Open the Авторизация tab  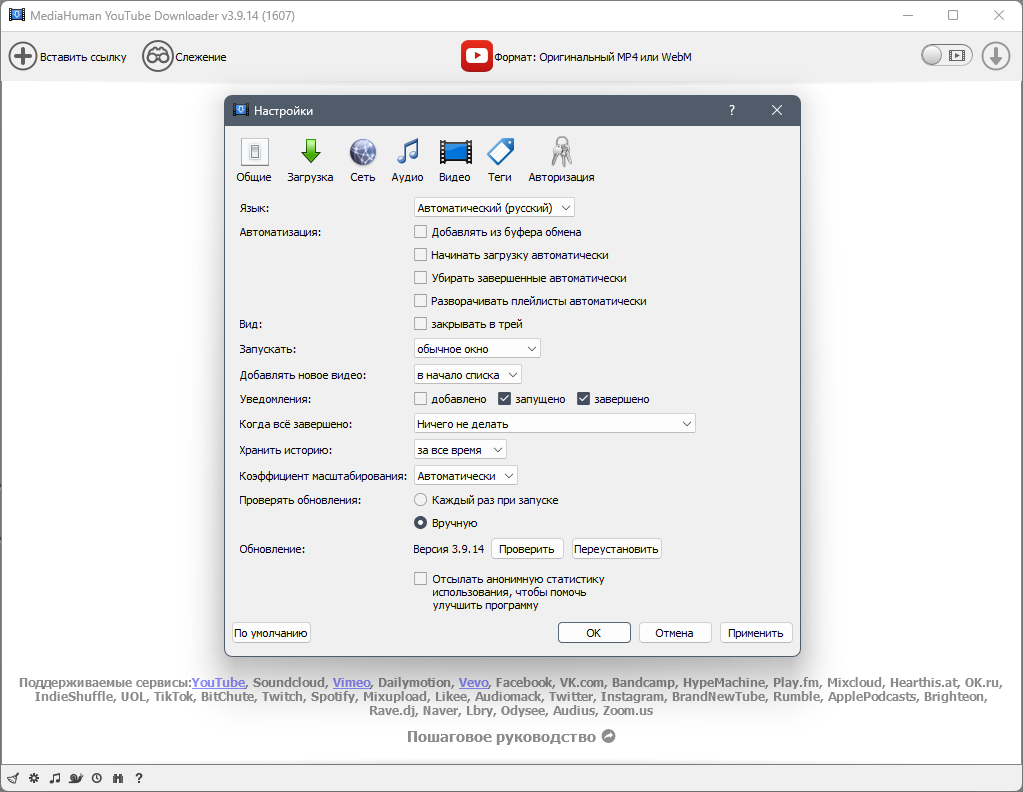[x=561, y=160]
